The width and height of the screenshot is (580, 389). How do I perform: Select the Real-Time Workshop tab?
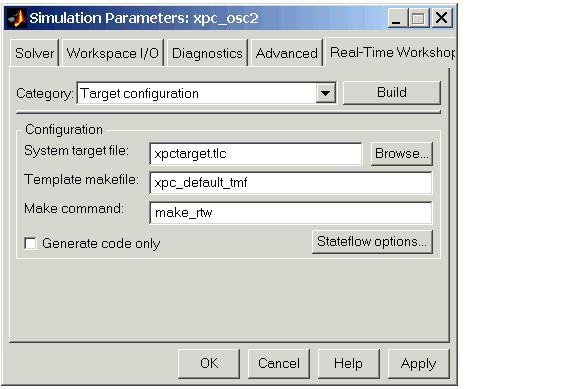click(x=391, y=53)
